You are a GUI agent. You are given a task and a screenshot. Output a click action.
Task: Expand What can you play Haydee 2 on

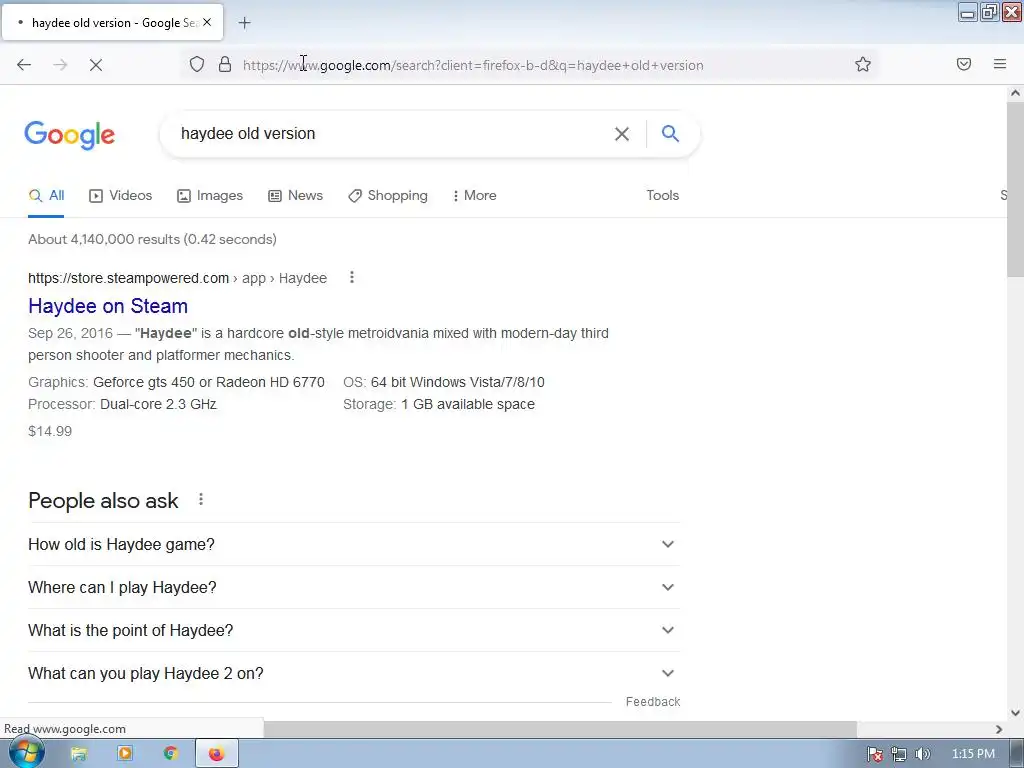point(354,673)
